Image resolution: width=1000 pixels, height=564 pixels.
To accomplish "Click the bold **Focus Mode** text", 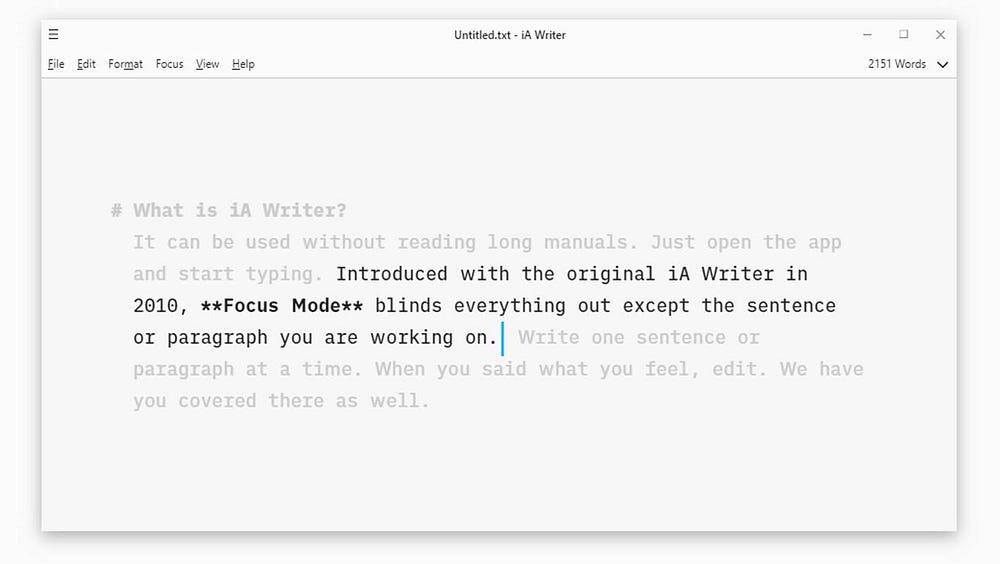I will click(x=281, y=306).
